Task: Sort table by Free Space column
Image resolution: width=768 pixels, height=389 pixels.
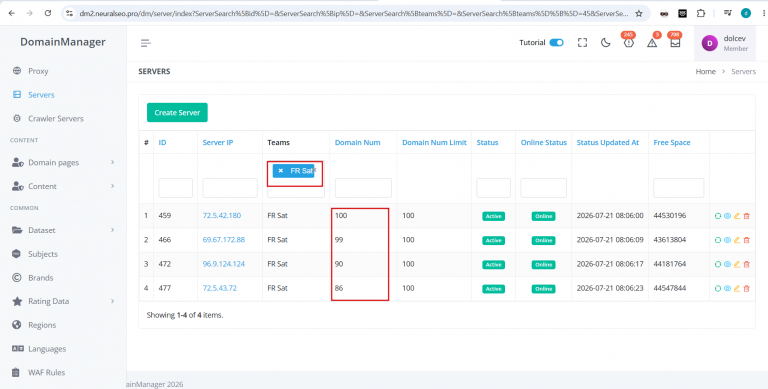Action: [x=672, y=143]
